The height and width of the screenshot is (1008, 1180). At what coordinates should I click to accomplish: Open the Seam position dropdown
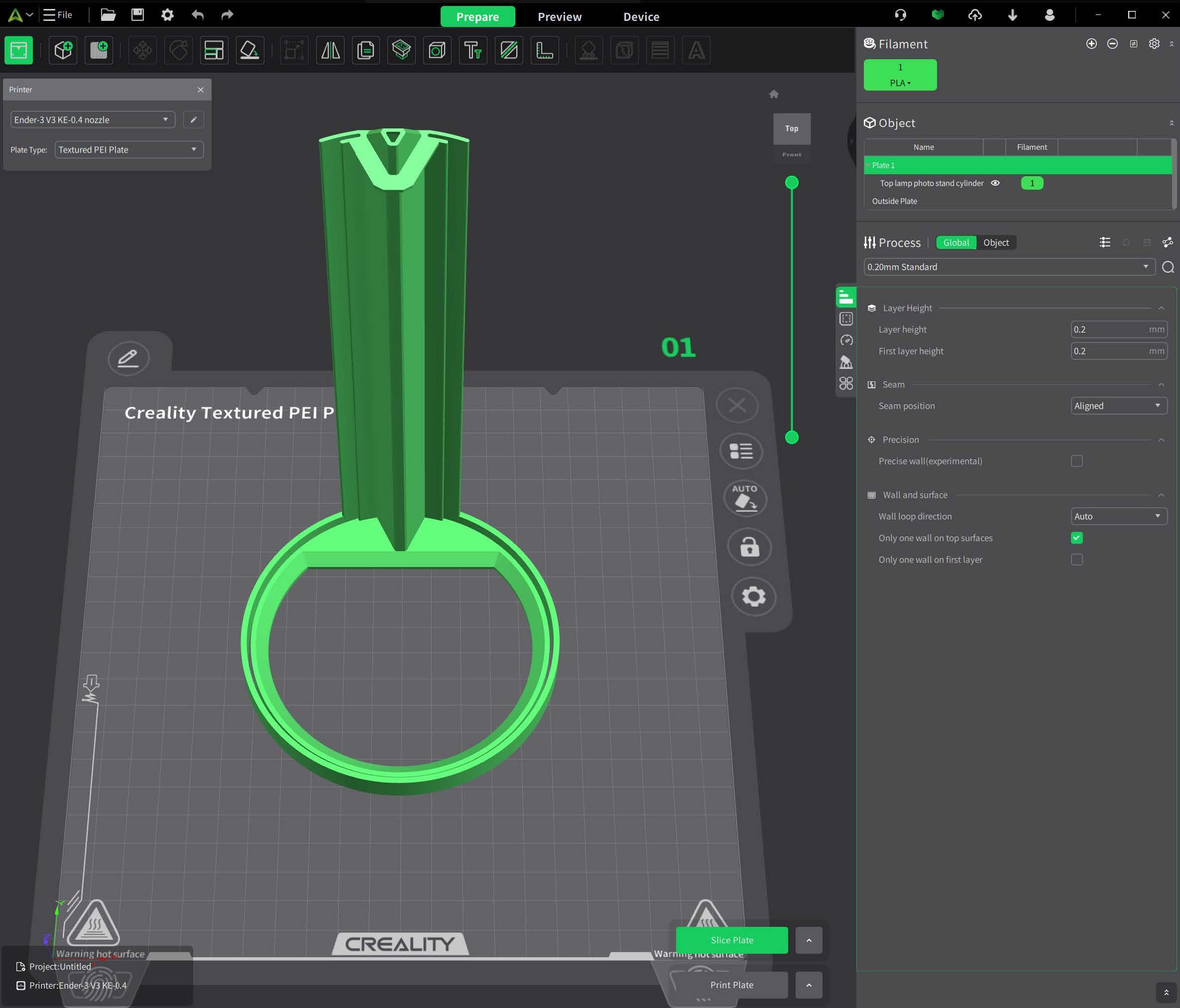click(x=1118, y=406)
